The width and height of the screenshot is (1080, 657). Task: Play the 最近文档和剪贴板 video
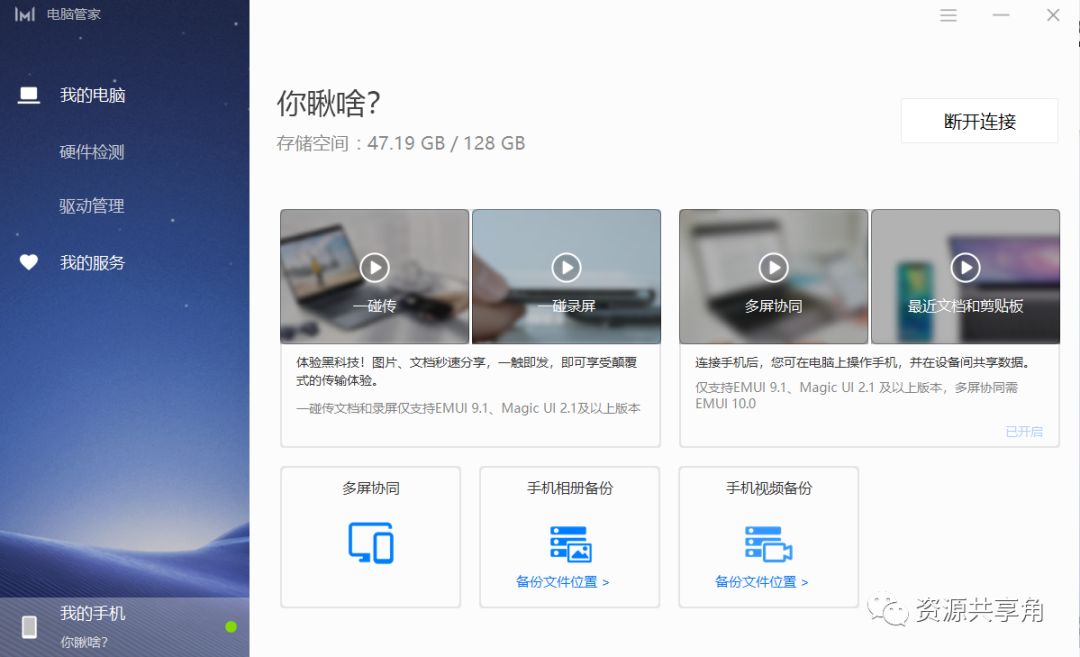coord(965,267)
